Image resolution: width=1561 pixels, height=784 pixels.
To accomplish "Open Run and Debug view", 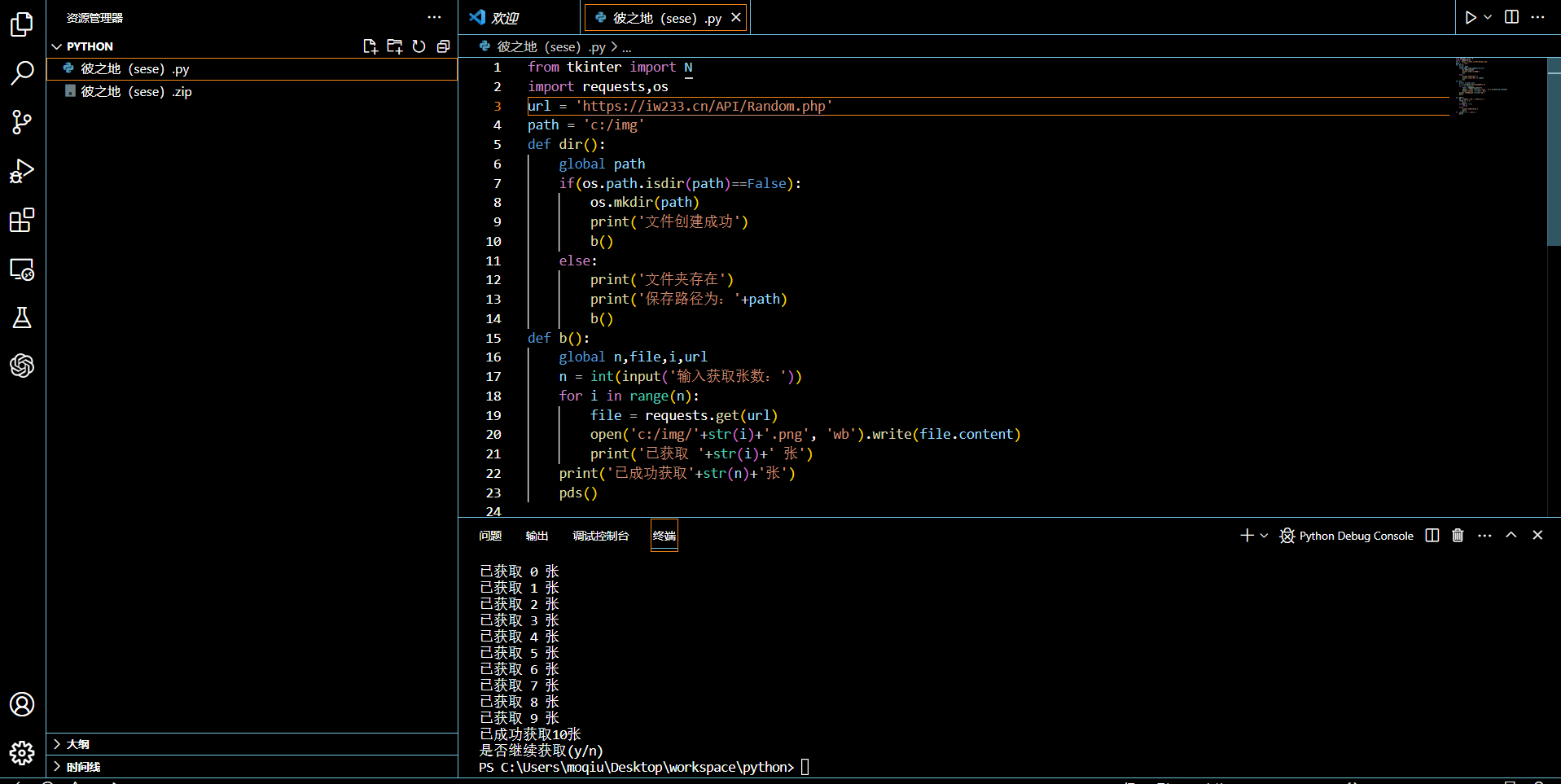I will [22, 171].
